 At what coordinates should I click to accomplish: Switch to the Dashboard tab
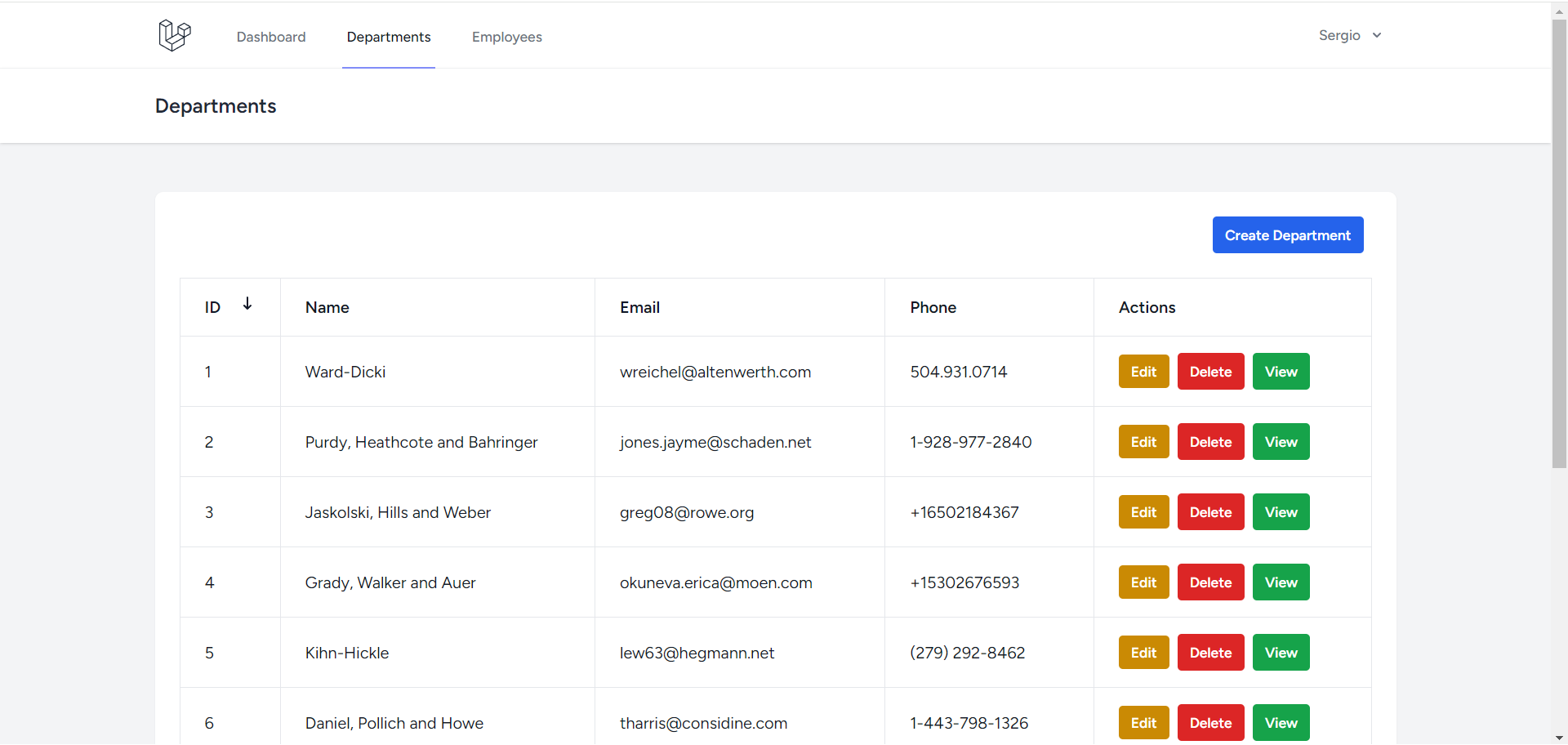[x=271, y=37]
